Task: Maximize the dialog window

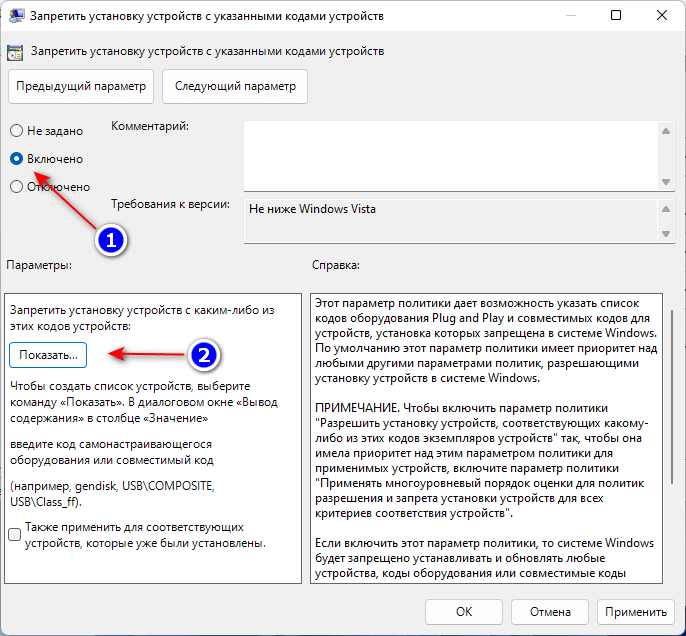Action: (x=616, y=15)
